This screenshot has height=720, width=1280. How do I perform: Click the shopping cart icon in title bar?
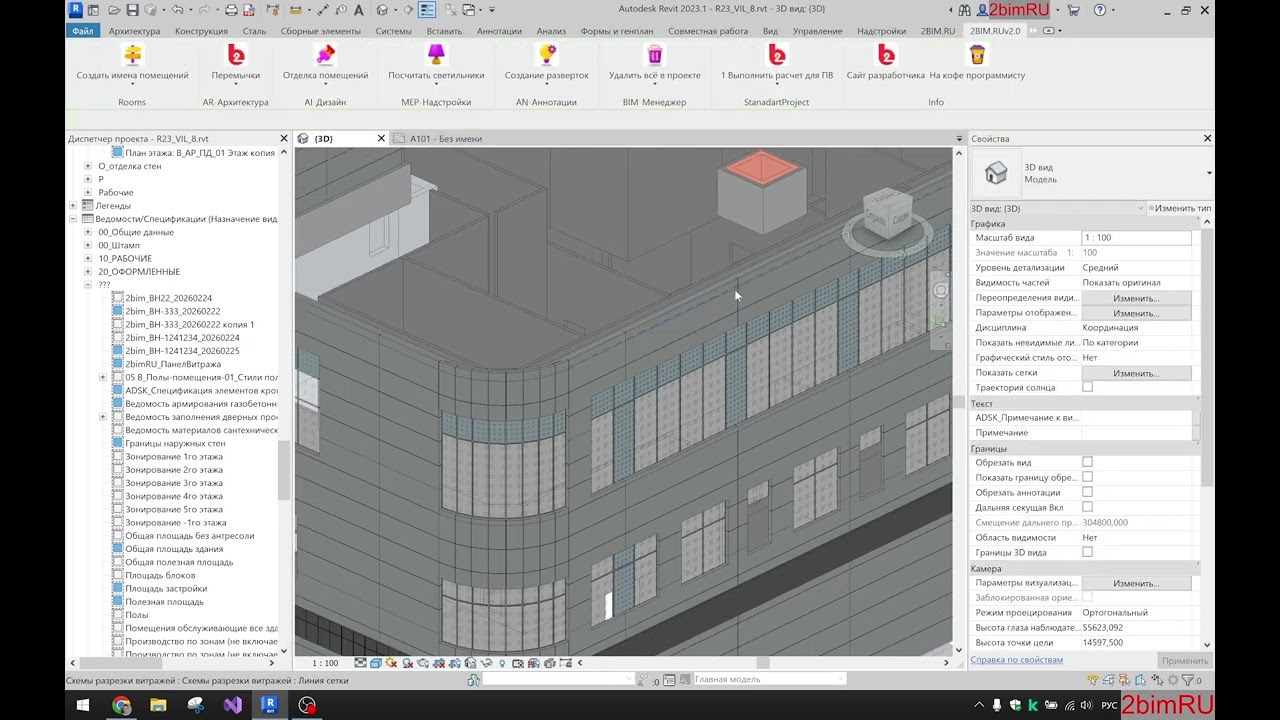tap(1074, 10)
